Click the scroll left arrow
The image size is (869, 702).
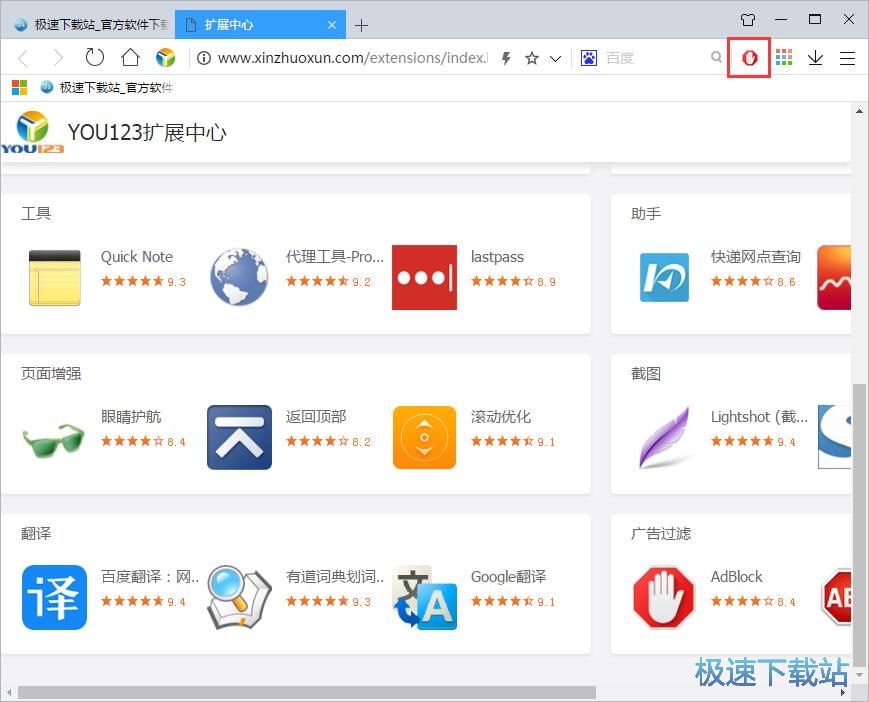(9, 693)
